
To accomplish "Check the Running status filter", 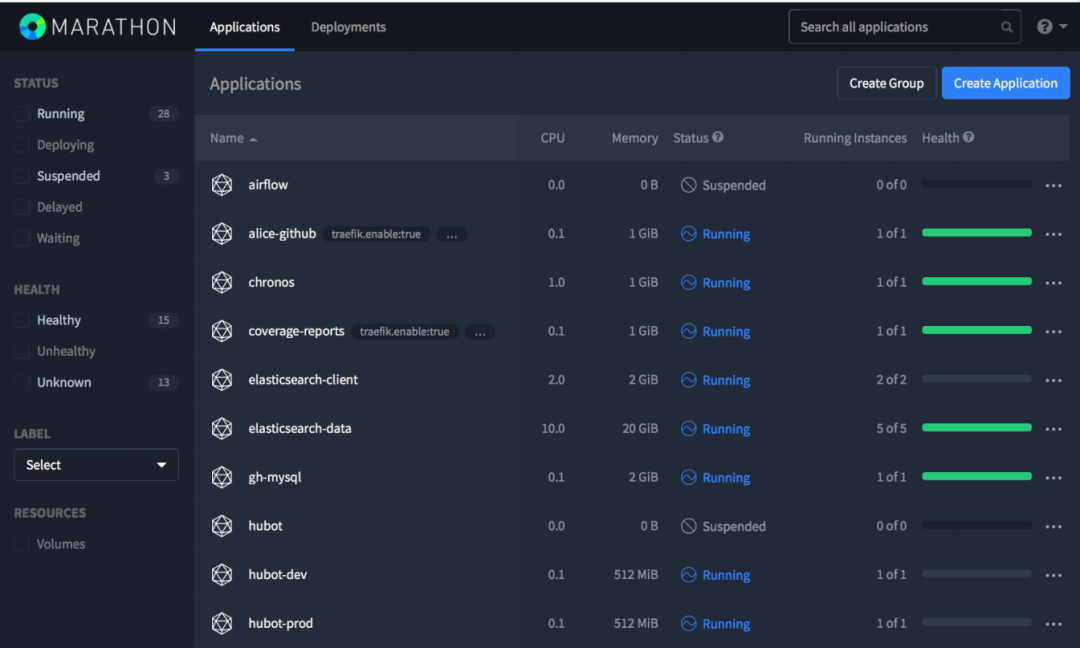I will coord(22,114).
